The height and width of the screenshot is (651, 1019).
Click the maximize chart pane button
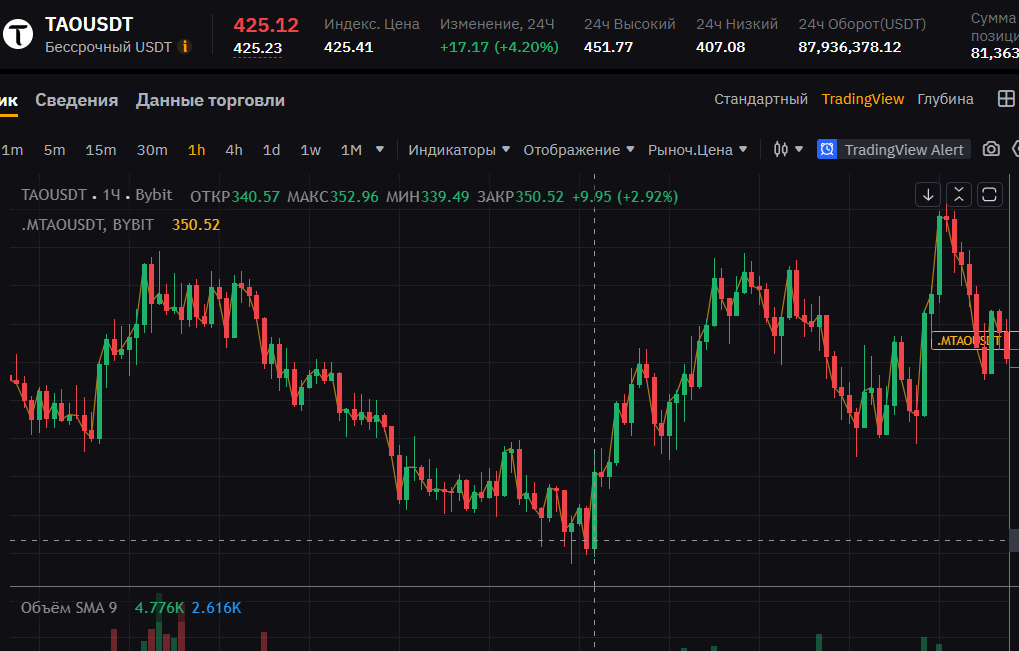(989, 195)
